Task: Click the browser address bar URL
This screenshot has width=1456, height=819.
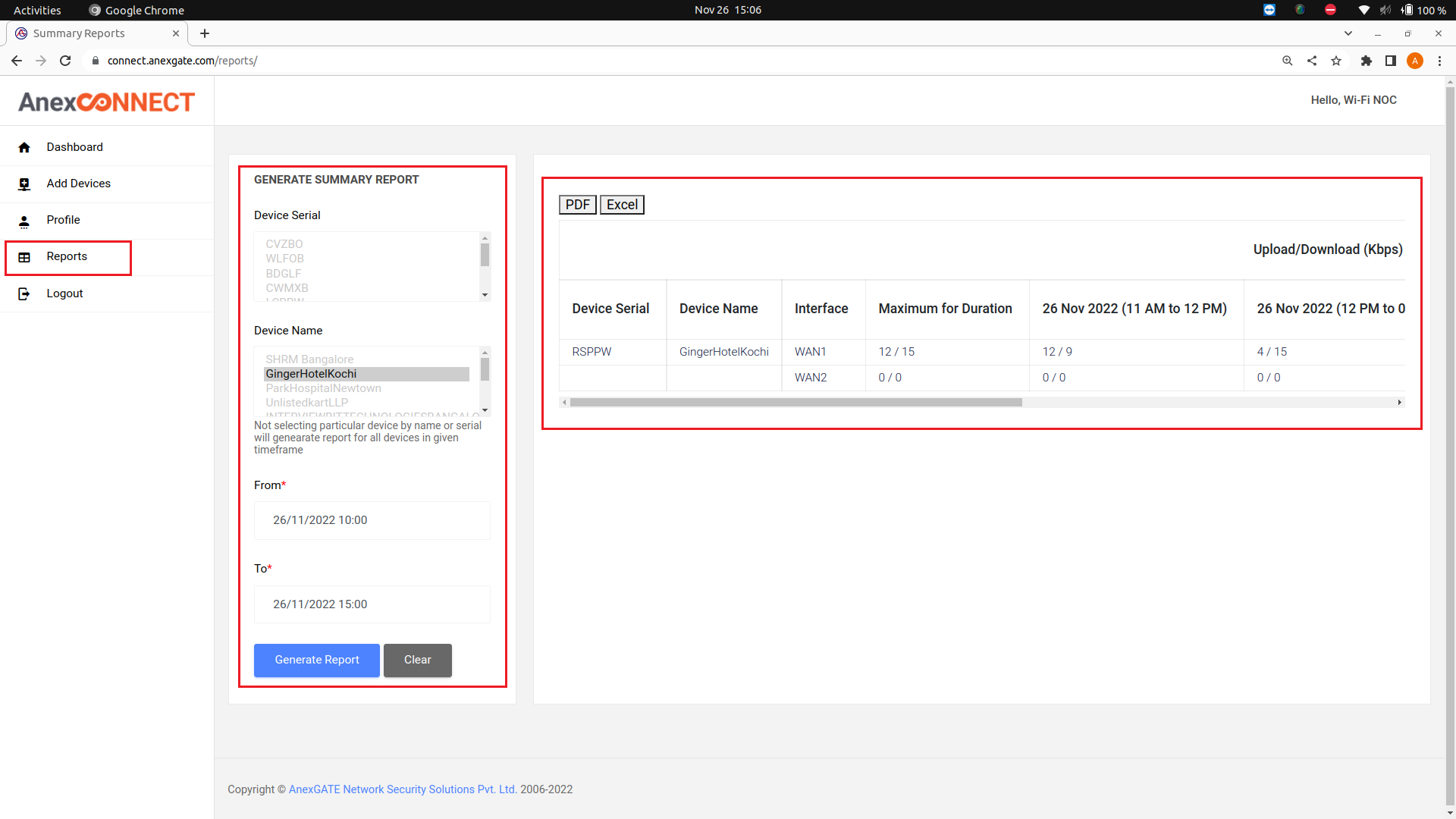Action: tap(182, 61)
